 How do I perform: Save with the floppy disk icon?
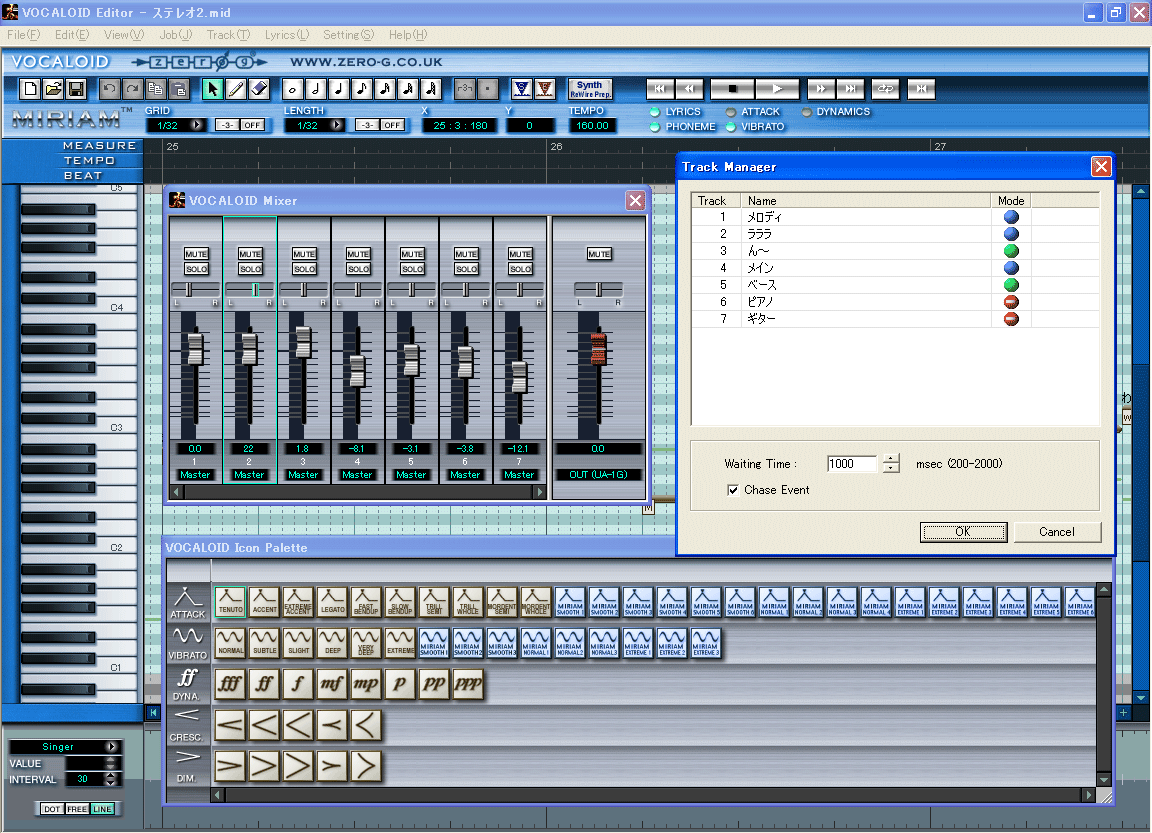coord(76,90)
